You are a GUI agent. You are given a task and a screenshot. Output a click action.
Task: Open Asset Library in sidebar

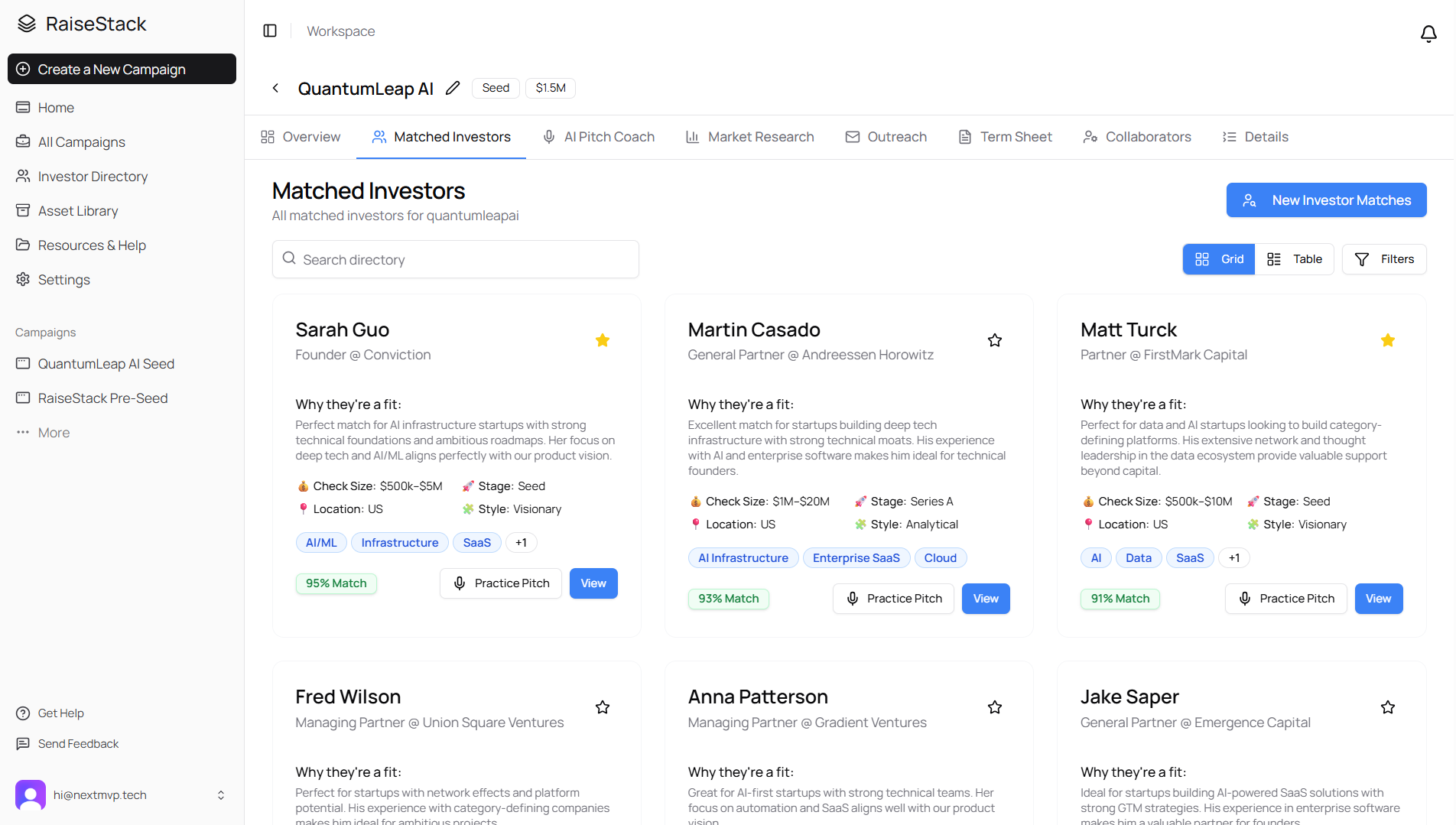[122, 211]
